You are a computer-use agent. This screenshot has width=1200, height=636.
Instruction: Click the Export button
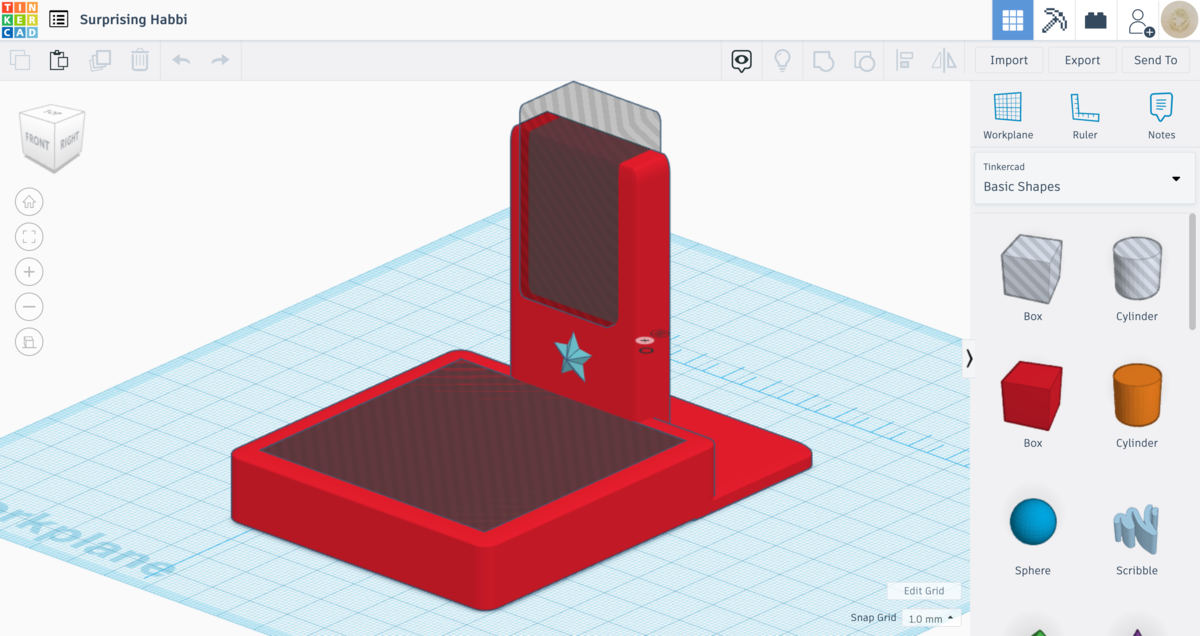[x=1082, y=60]
